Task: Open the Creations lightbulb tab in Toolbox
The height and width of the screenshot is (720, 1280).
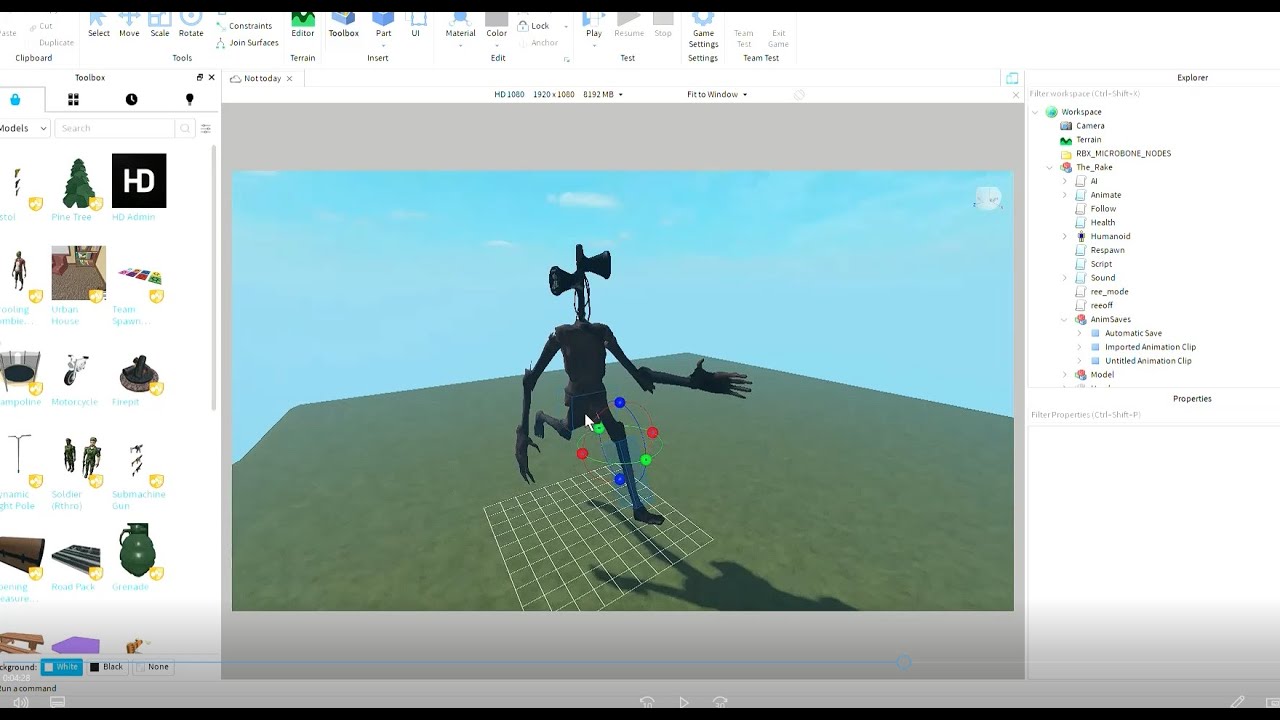Action: tap(189, 99)
